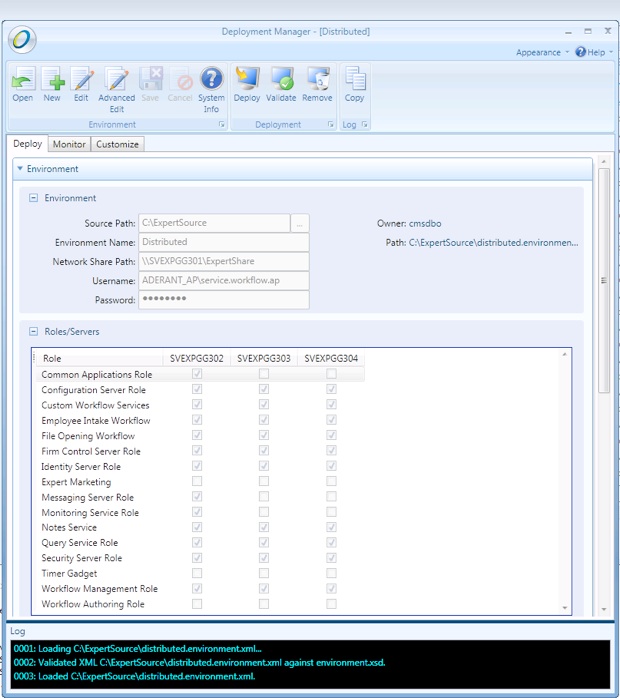Switch to the Customize tab

(x=118, y=144)
